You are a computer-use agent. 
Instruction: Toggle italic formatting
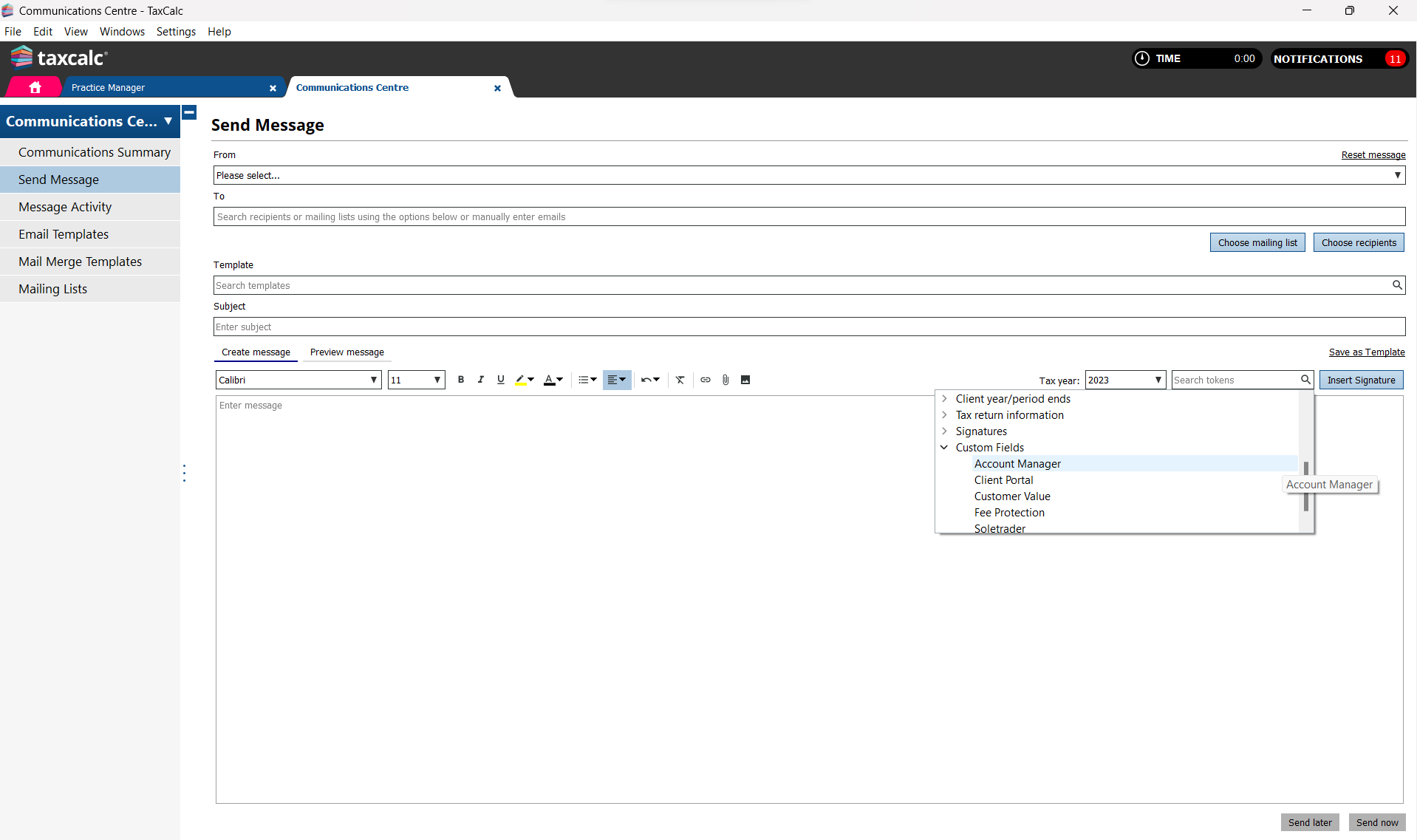point(481,380)
